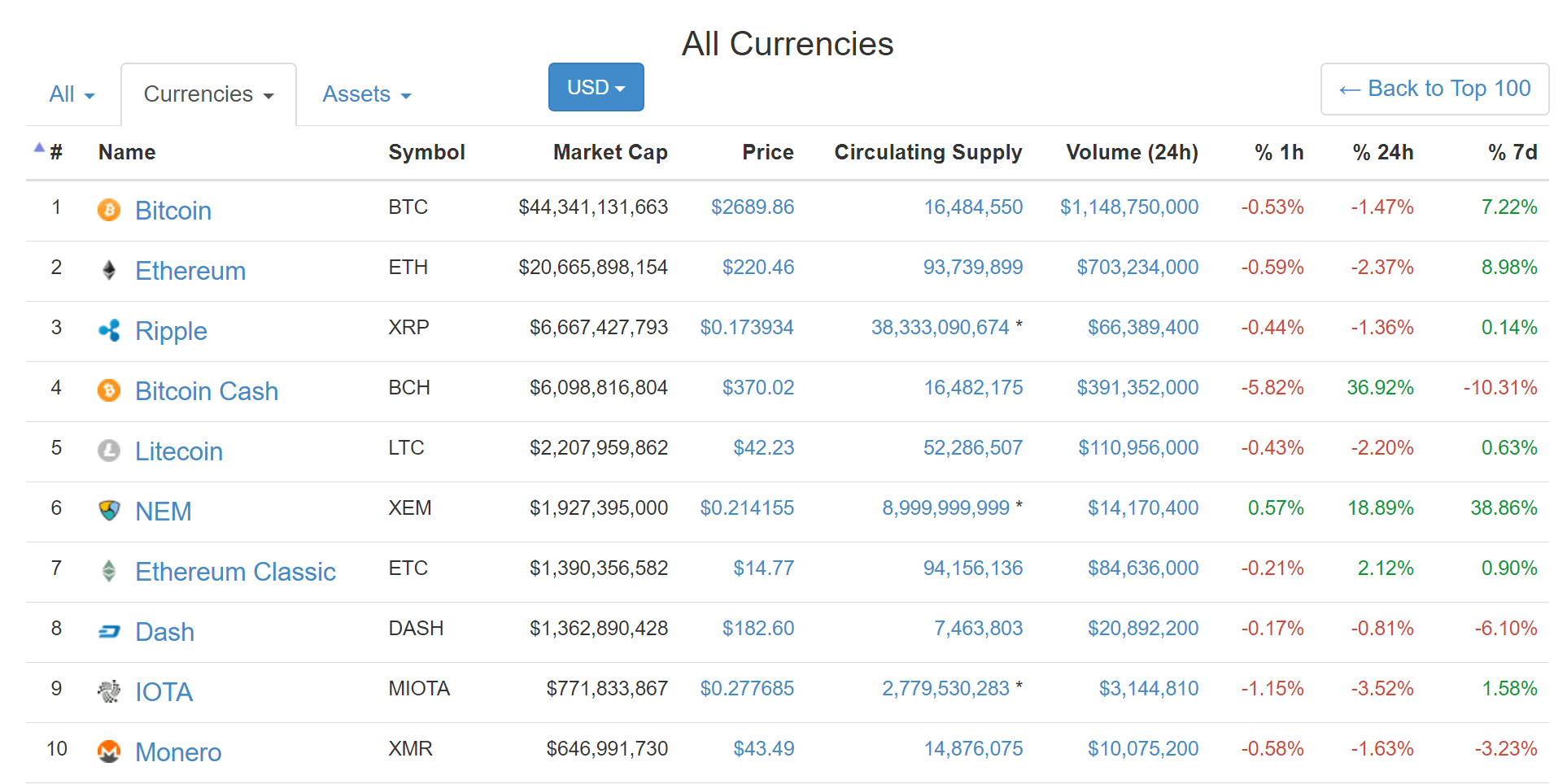Screen dimensions: 1567x784
Task: Sort table by Price column
Action: tap(767, 152)
